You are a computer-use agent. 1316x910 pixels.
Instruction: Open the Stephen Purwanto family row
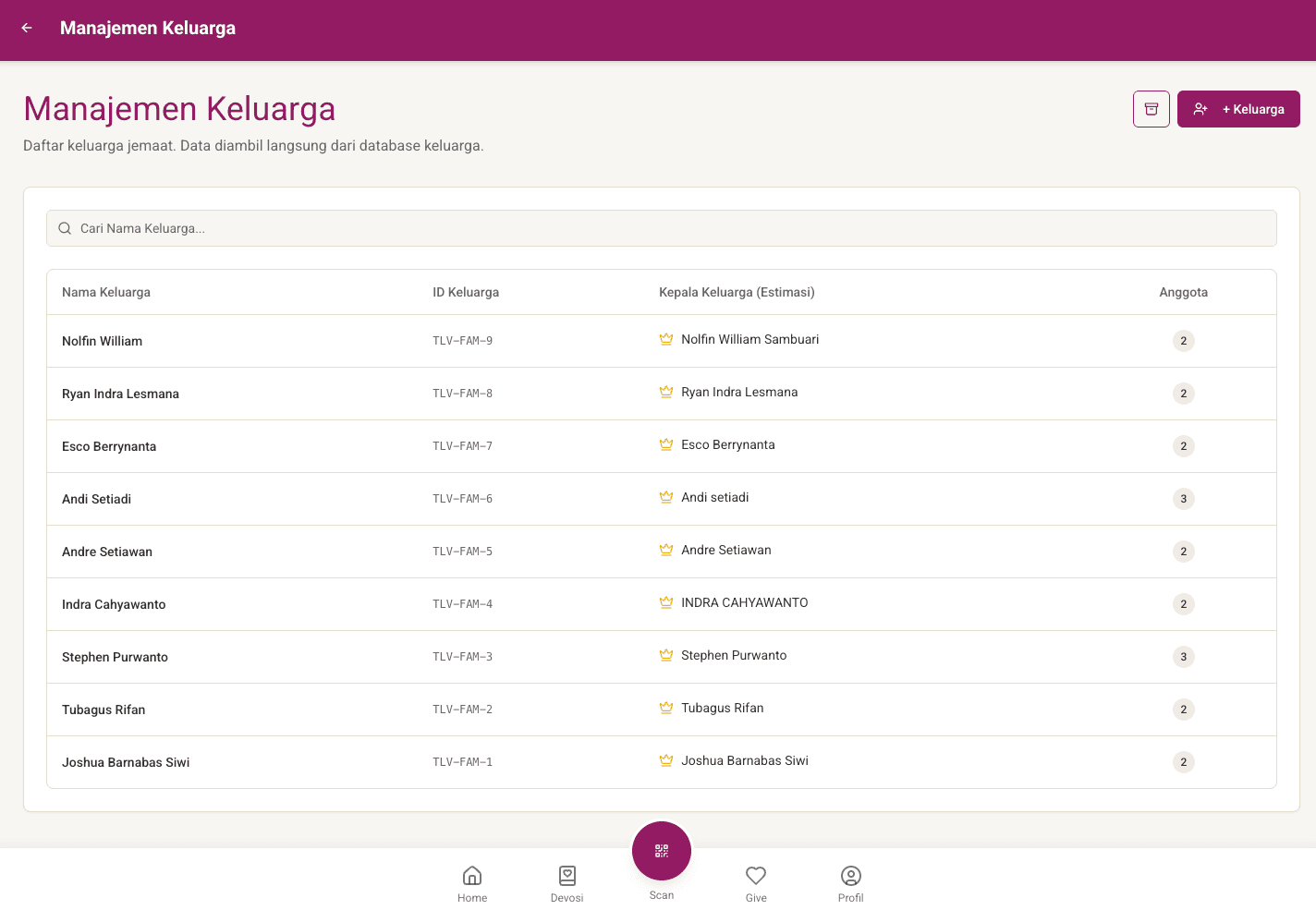662,657
